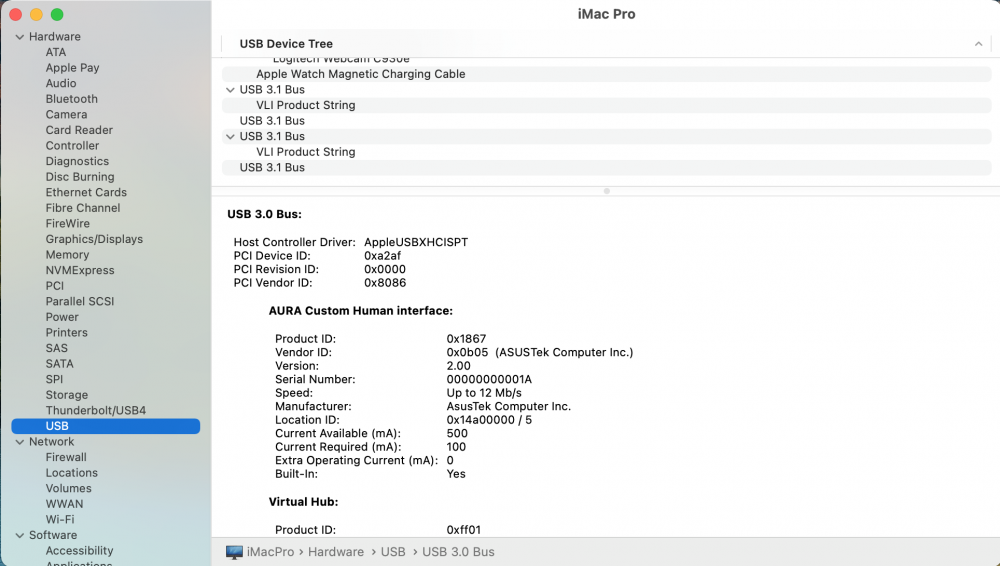Click the AURA Custom Human interface heading

361,311
